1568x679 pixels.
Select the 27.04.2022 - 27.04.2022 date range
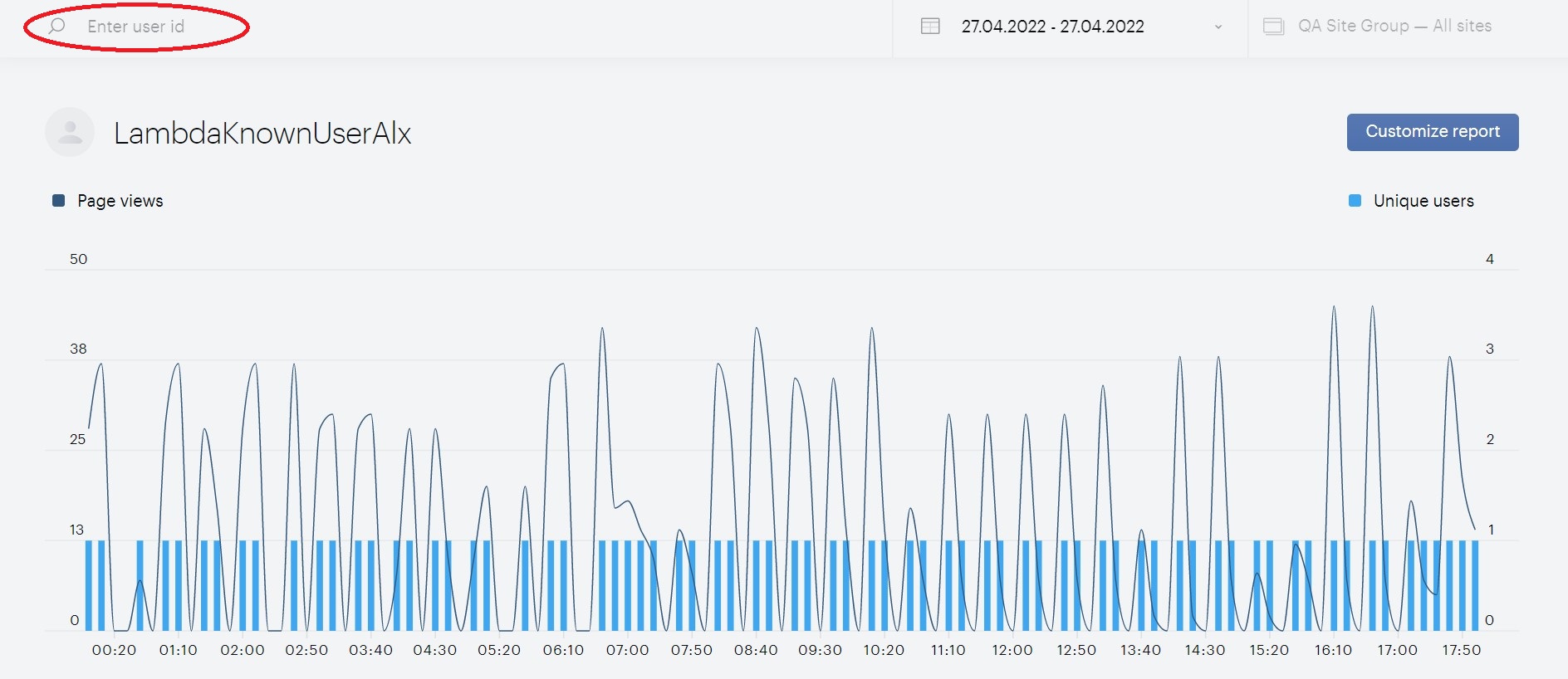coord(1052,27)
